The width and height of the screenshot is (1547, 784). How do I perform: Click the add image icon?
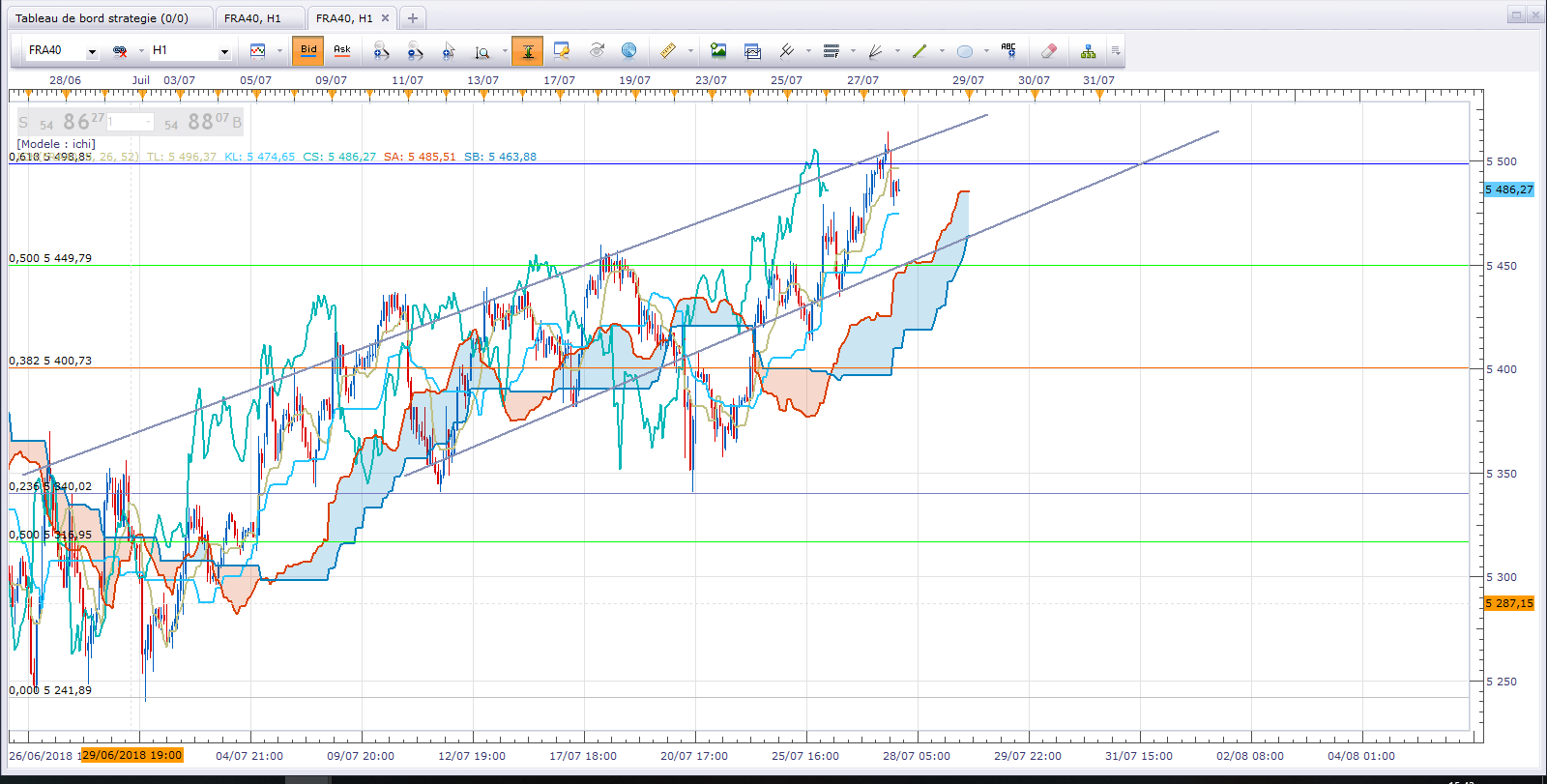click(718, 50)
